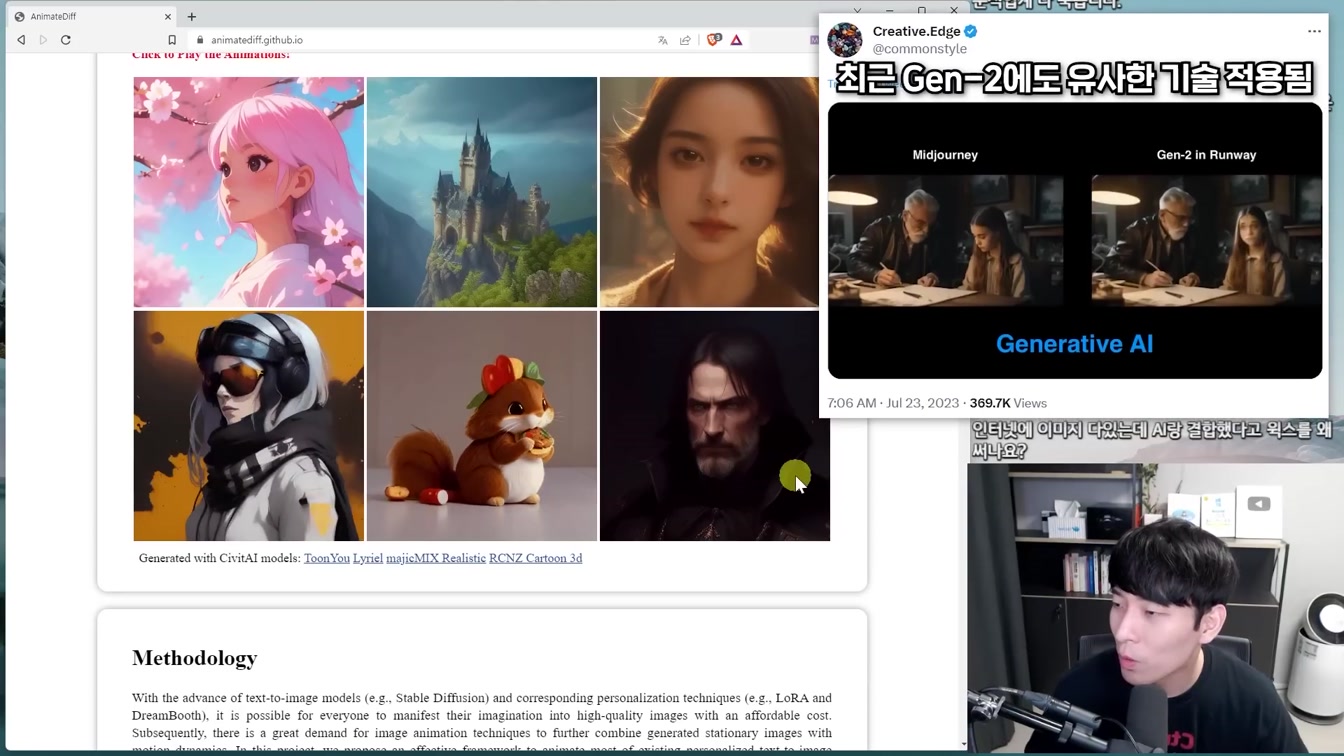The height and width of the screenshot is (756, 1344).
Task: Bookmark the page with the bookmark icon
Action: (172, 40)
